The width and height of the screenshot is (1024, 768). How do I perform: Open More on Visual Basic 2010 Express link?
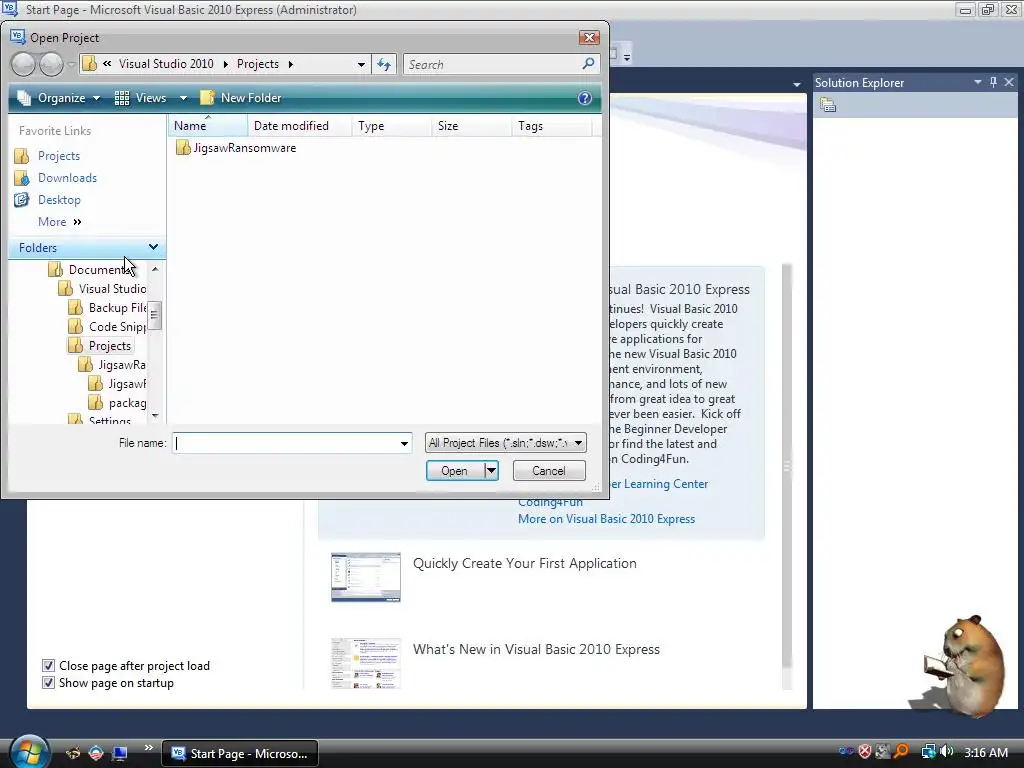pyautogui.click(x=606, y=519)
